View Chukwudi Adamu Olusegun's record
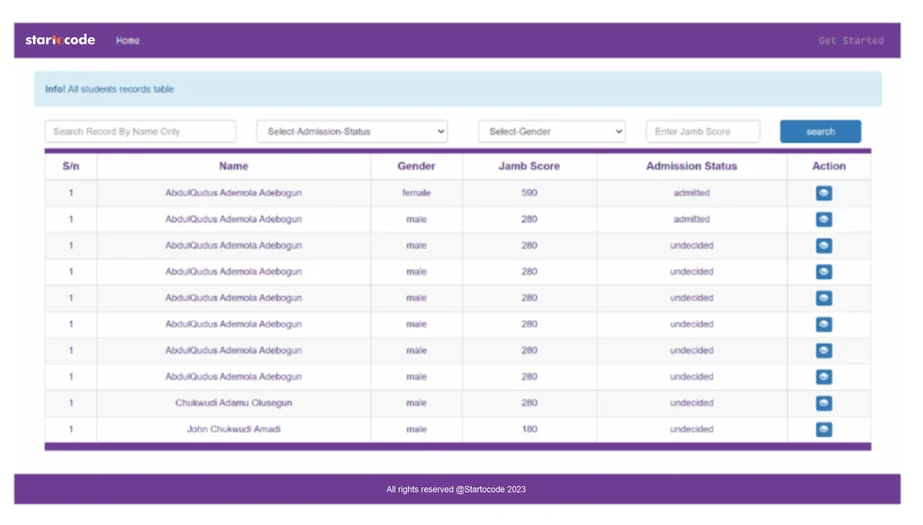Image resolution: width=923 pixels, height=525 pixels. (824, 403)
